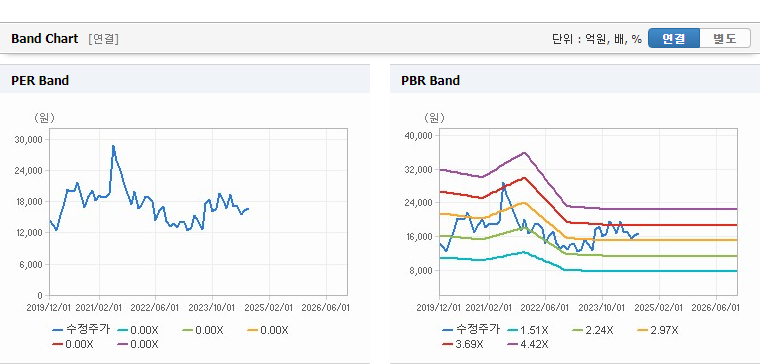Toggle 수정주가 series in PER Band legend
The width and height of the screenshot is (760, 364).
point(81,330)
